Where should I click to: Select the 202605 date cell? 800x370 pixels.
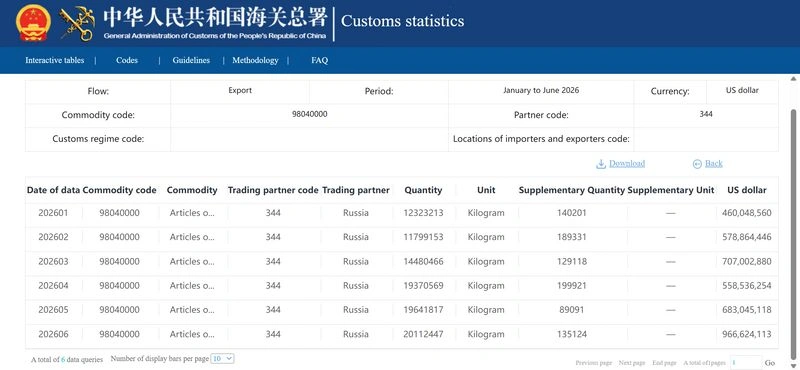click(53, 310)
